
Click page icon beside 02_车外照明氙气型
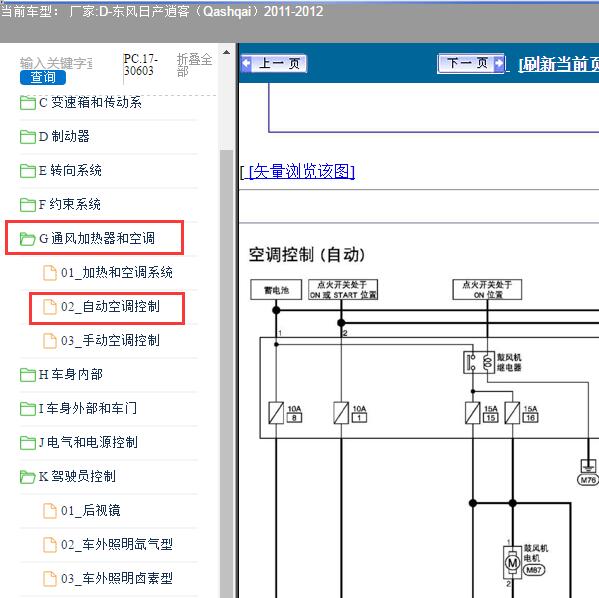point(50,545)
